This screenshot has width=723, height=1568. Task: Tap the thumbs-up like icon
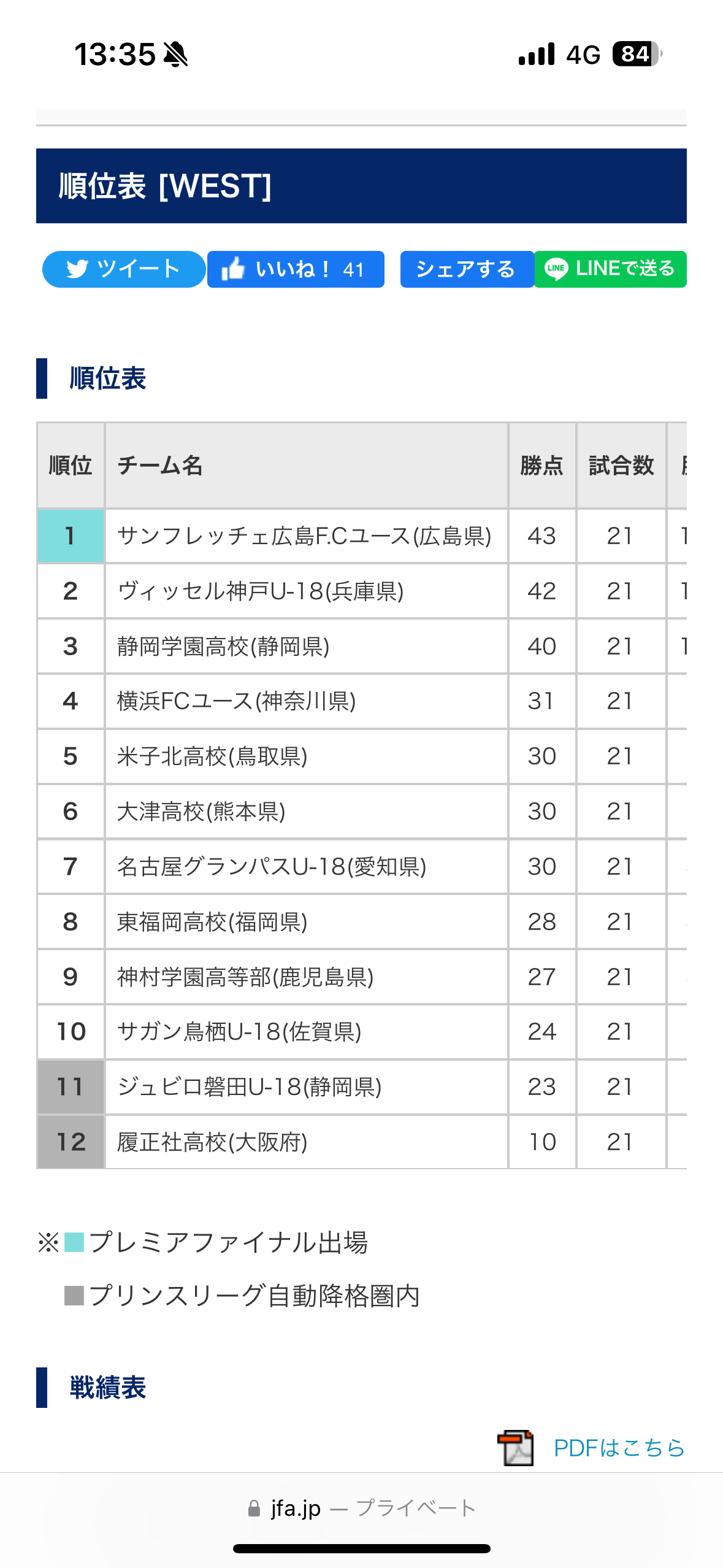coord(233,269)
